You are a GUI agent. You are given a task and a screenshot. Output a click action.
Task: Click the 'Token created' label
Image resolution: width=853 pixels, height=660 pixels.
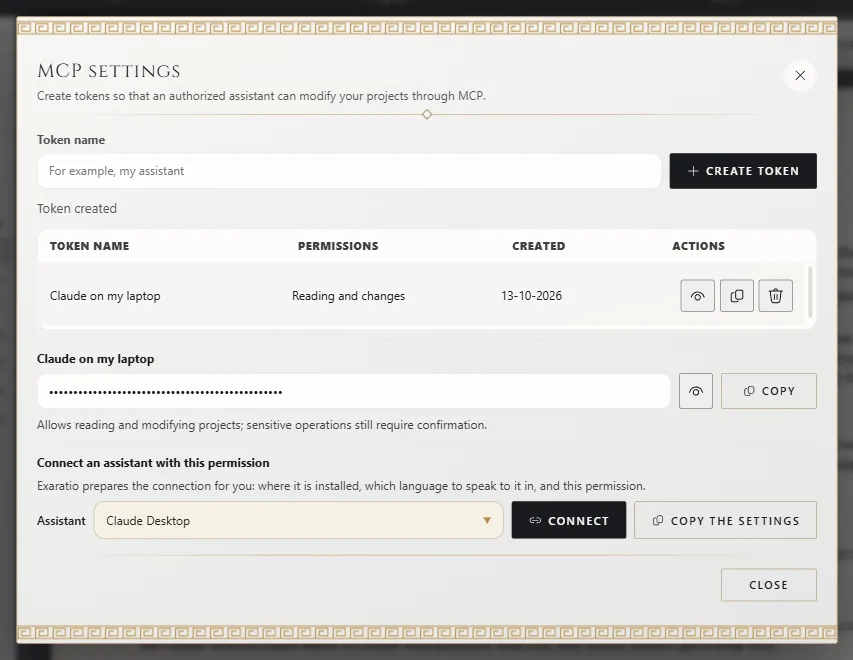pos(77,208)
